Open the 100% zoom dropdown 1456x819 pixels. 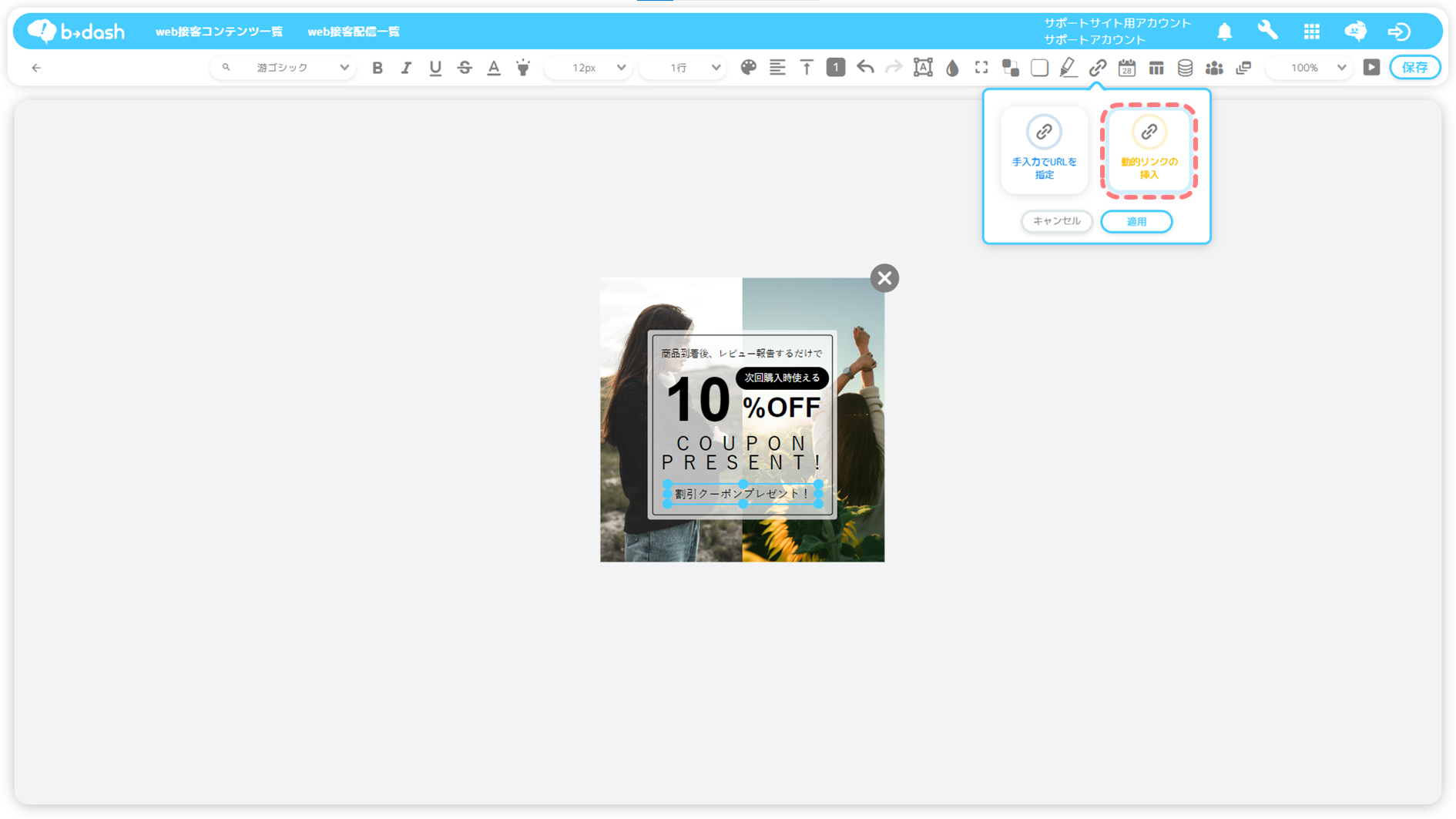pyautogui.click(x=1311, y=68)
